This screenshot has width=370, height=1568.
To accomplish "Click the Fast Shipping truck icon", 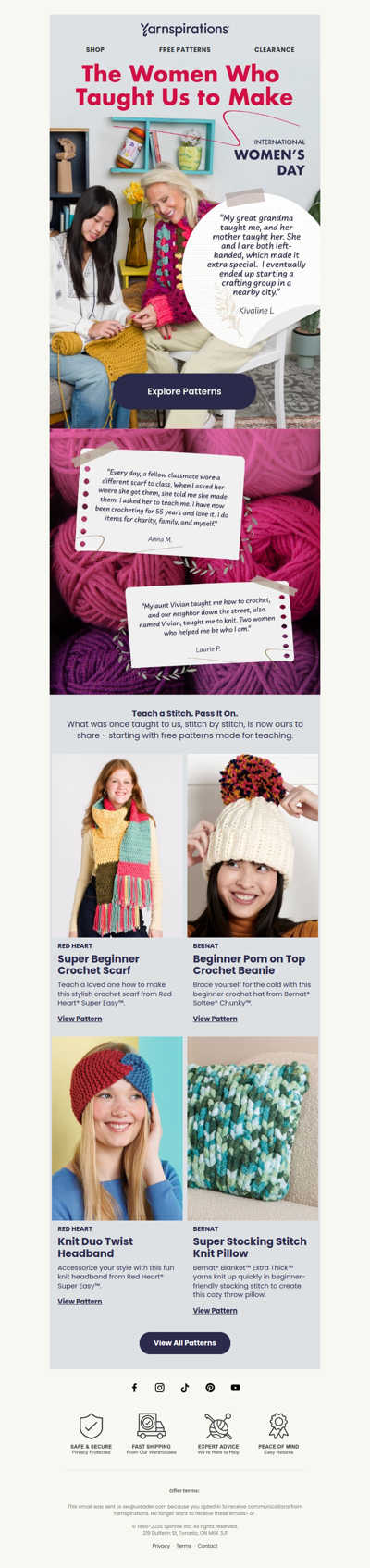I will (x=151, y=1426).
